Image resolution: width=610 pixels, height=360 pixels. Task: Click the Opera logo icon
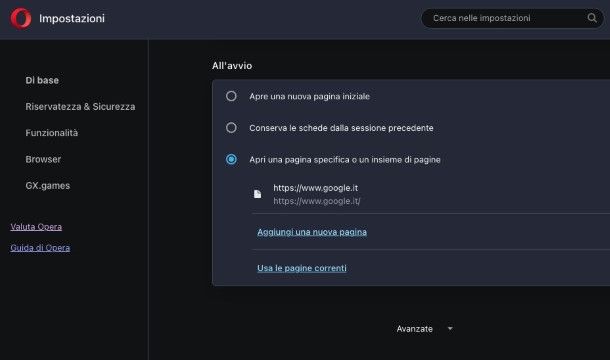(21, 18)
